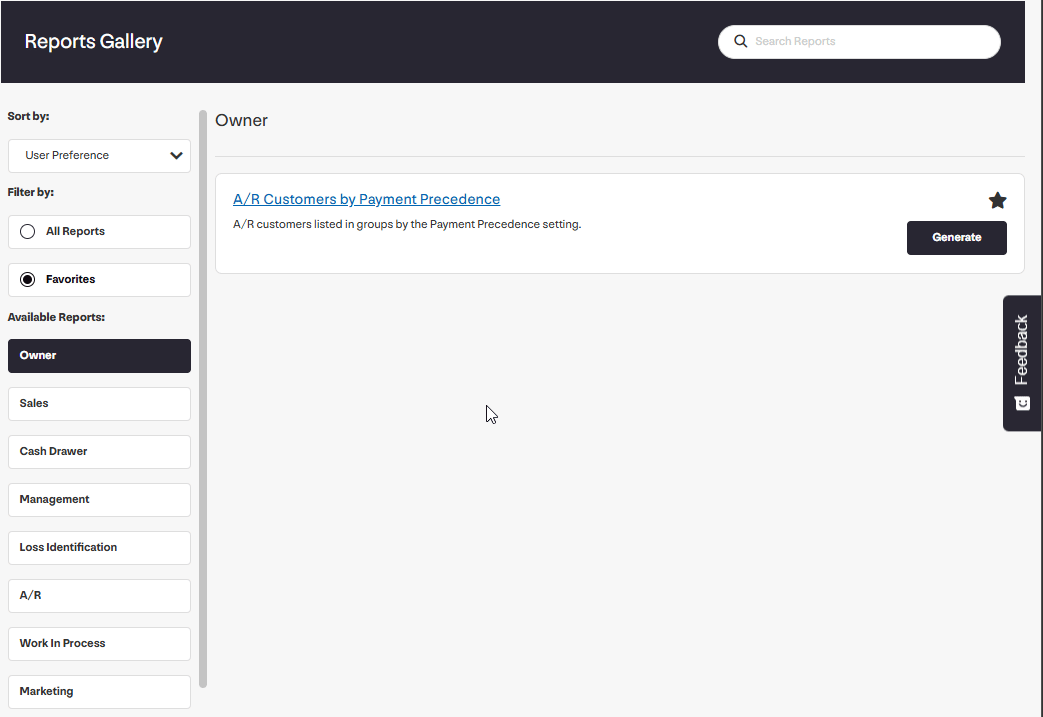Expand sort options via chevron arrow
Image resolution: width=1043 pixels, height=717 pixels.
click(x=177, y=156)
